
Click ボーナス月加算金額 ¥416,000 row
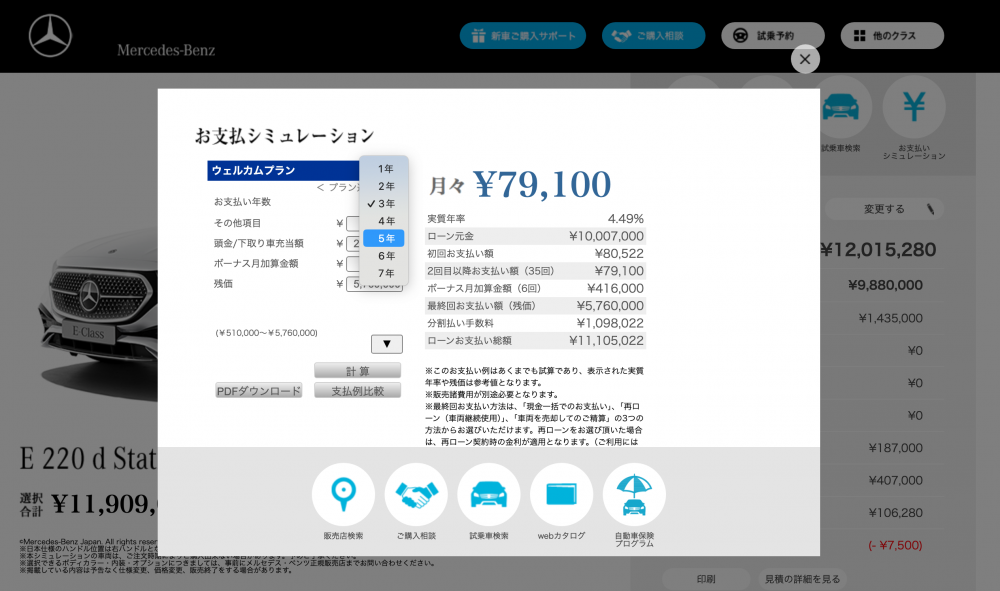(535, 288)
